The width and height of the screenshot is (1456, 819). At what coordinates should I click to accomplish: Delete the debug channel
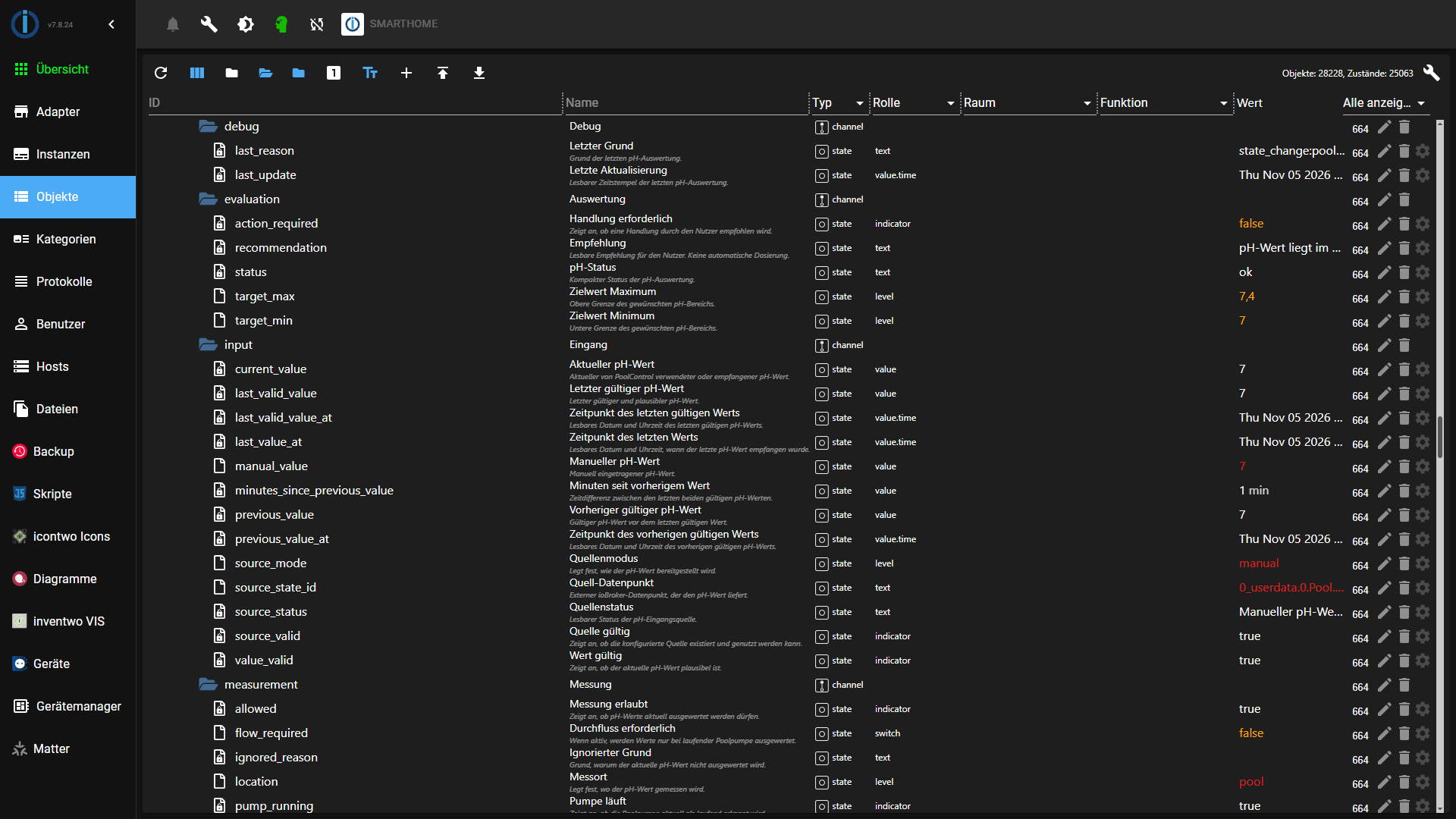(x=1404, y=127)
